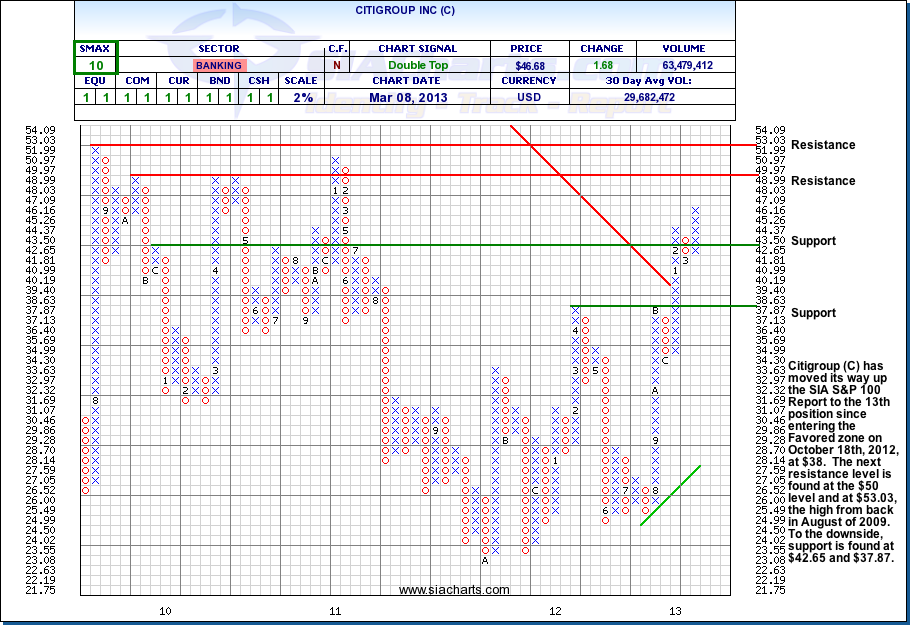Click the 30 Day Avg VOL value 29,682,472
This screenshot has width=910, height=625.
click(651, 97)
